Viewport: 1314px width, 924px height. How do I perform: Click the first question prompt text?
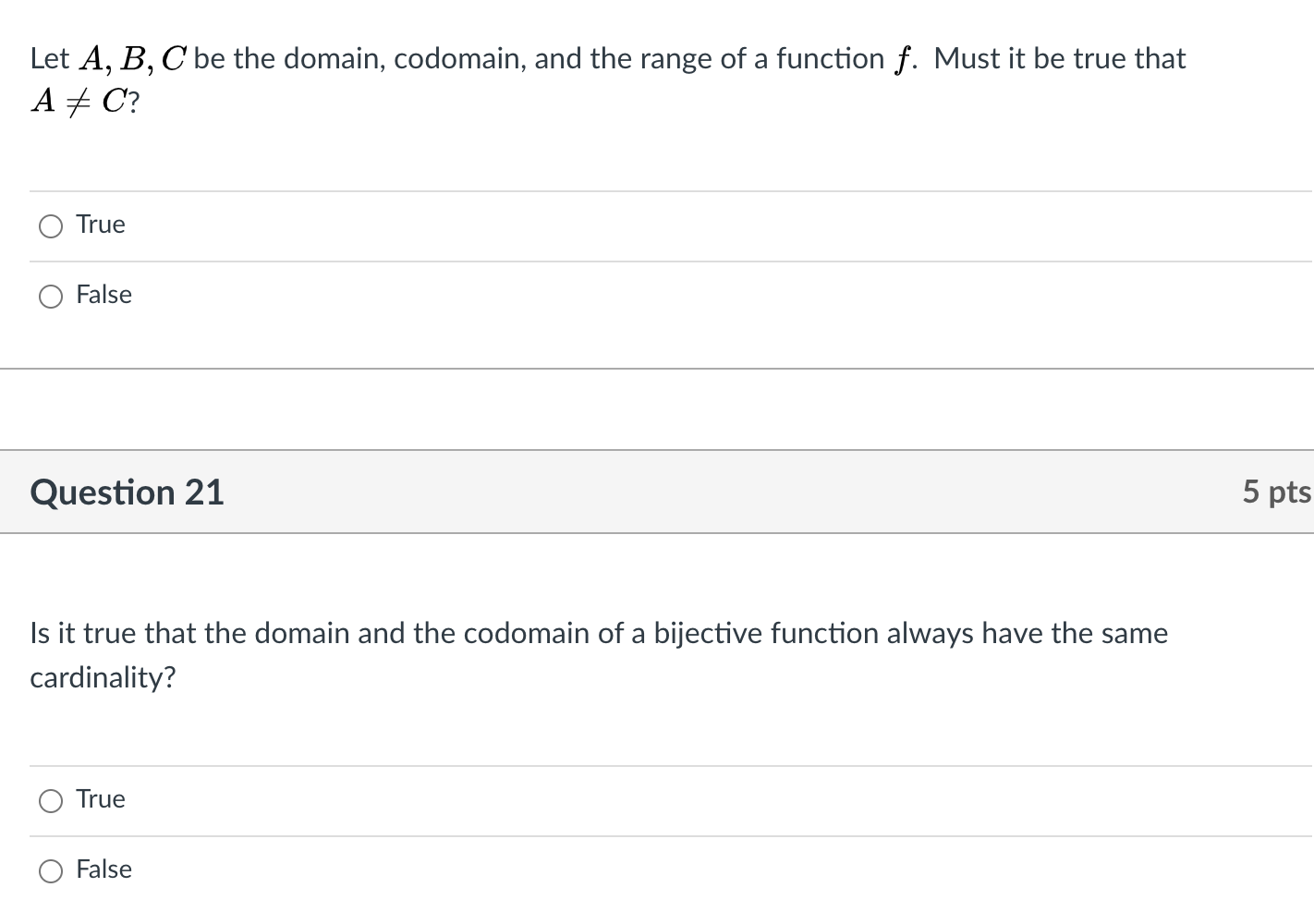601,57
